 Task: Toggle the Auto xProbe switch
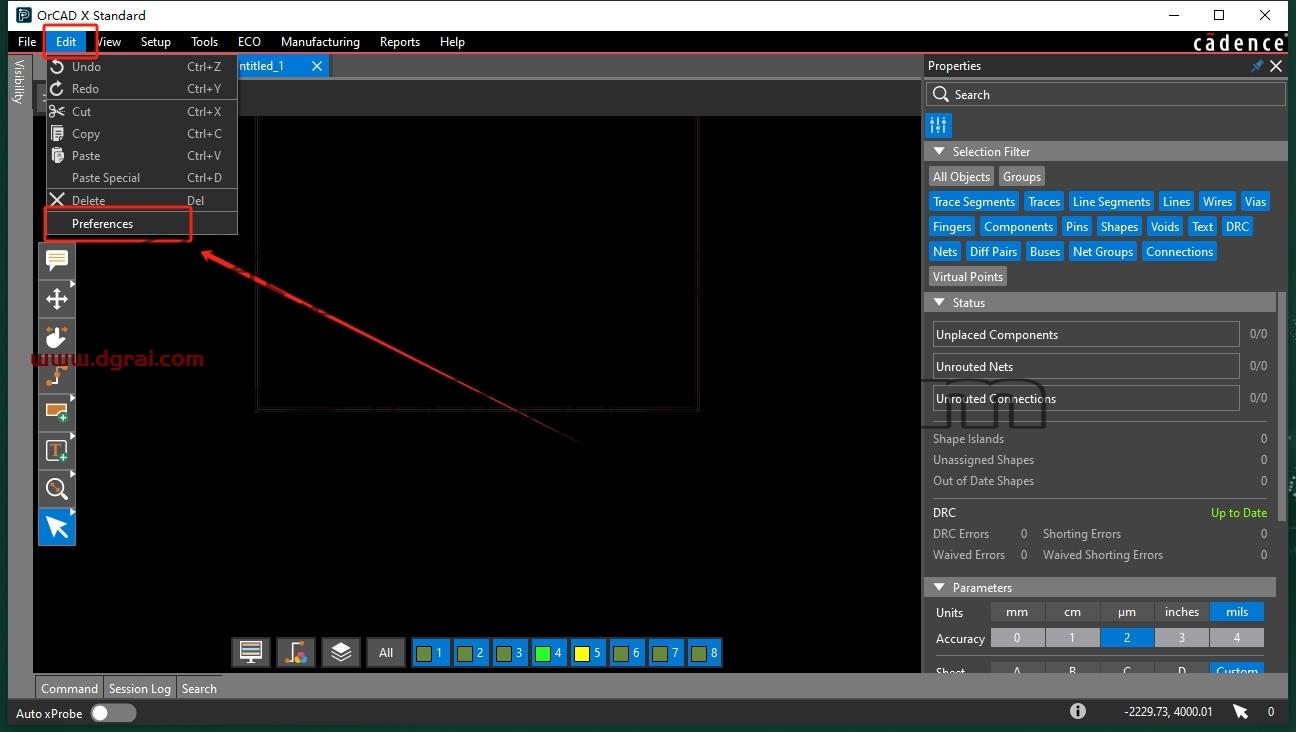click(113, 713)
